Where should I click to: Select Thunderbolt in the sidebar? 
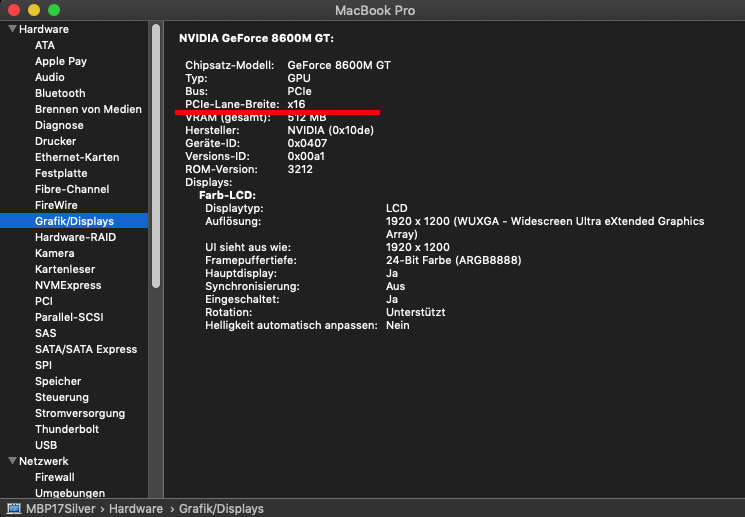tap(67, 429)
